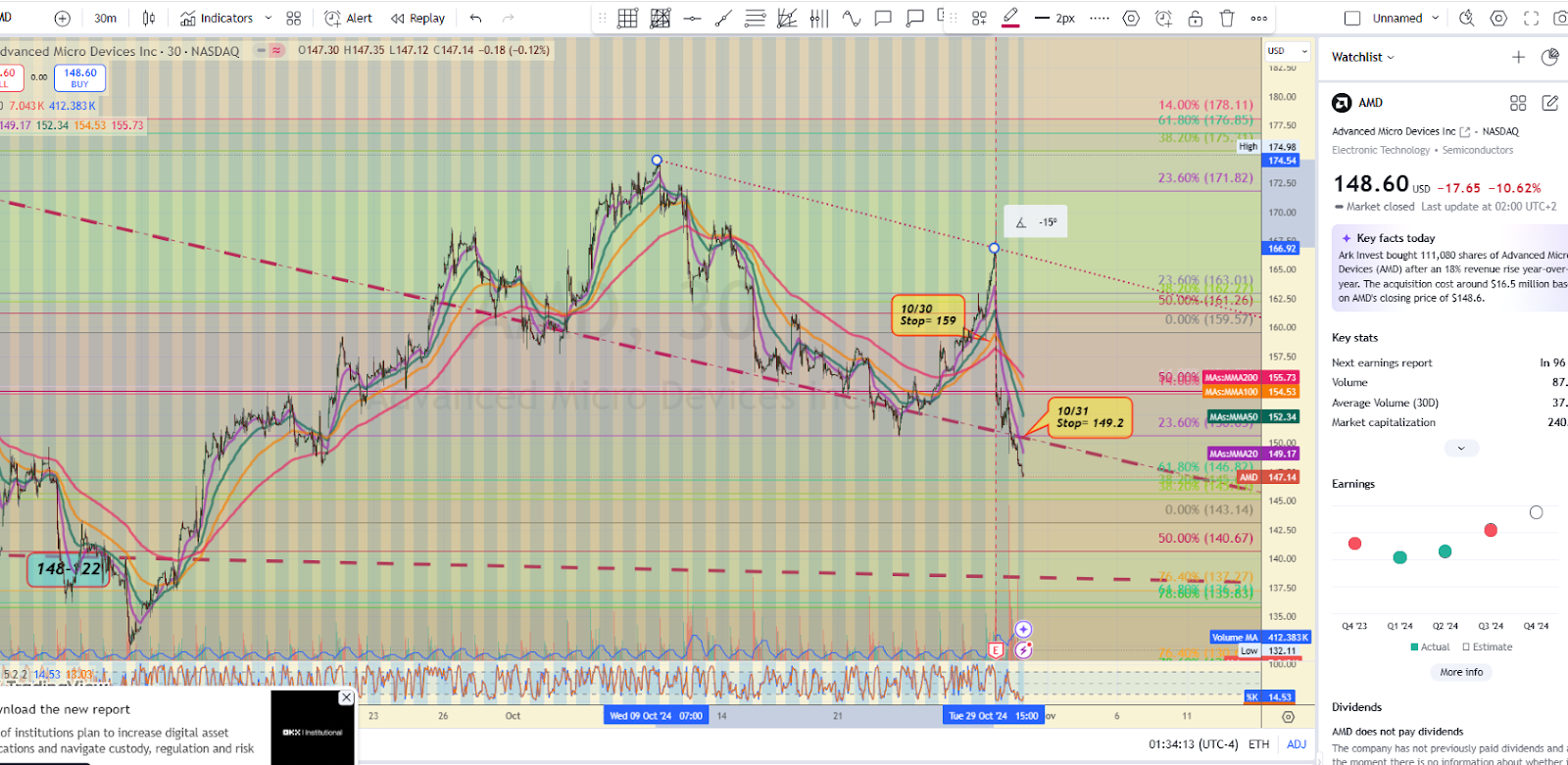Screen dimensions: 1568x765
Task: Select the horizontal line drawing tool
Action: click(x=692, y=18)
